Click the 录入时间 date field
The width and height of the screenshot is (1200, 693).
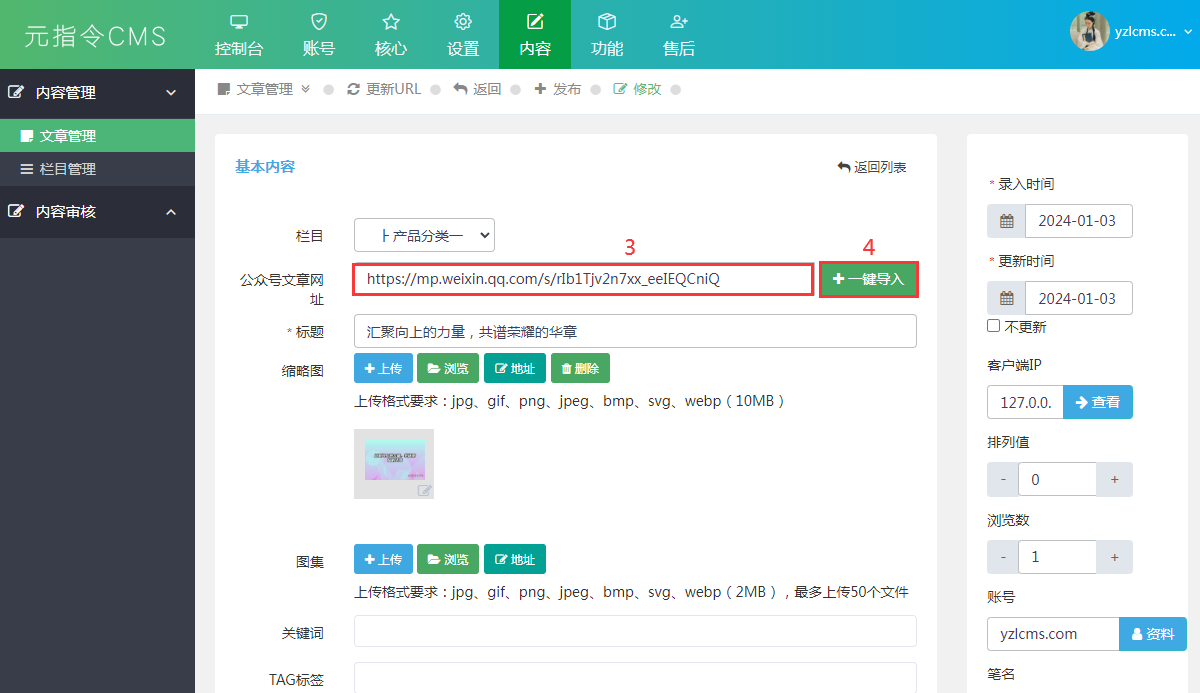pyautogui.click(x=1079, y=221)
